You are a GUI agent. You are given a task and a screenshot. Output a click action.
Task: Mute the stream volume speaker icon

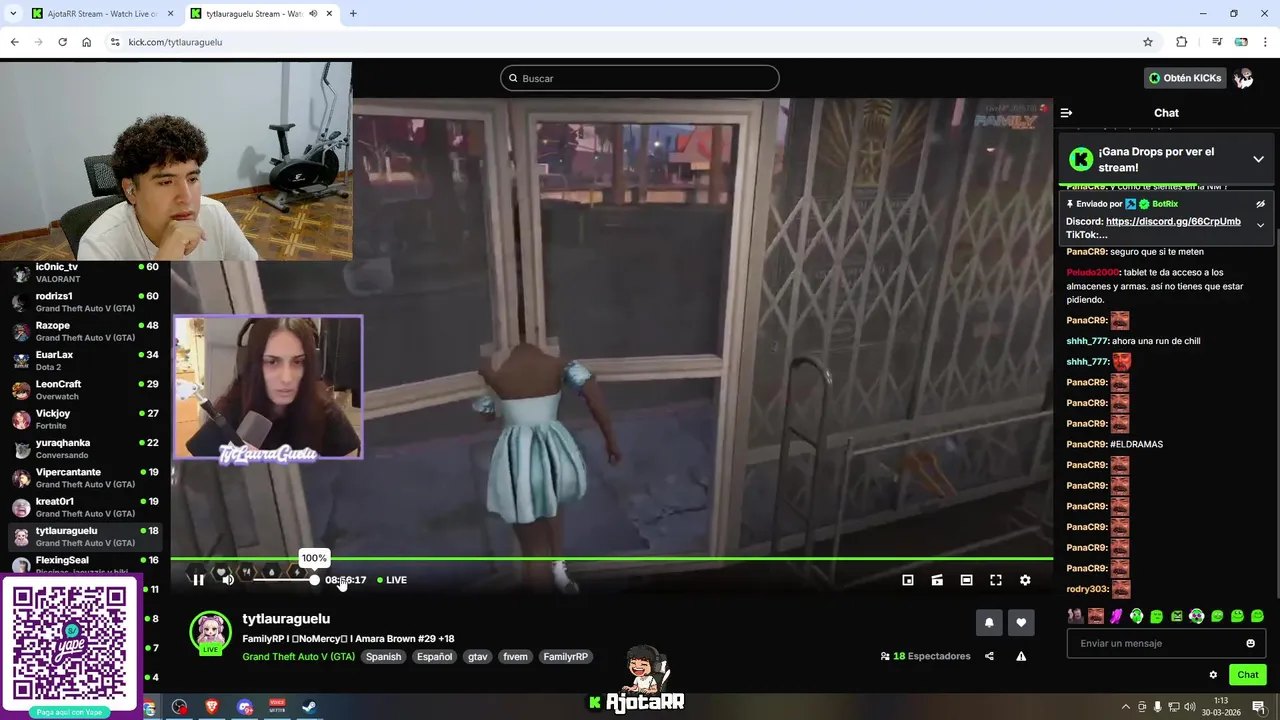coord(228,580)
